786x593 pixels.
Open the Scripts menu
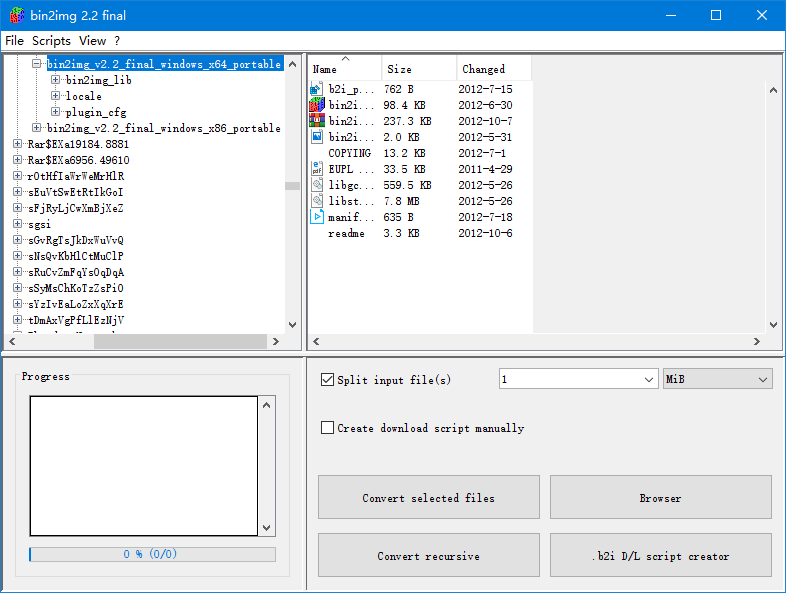point(51,41)
